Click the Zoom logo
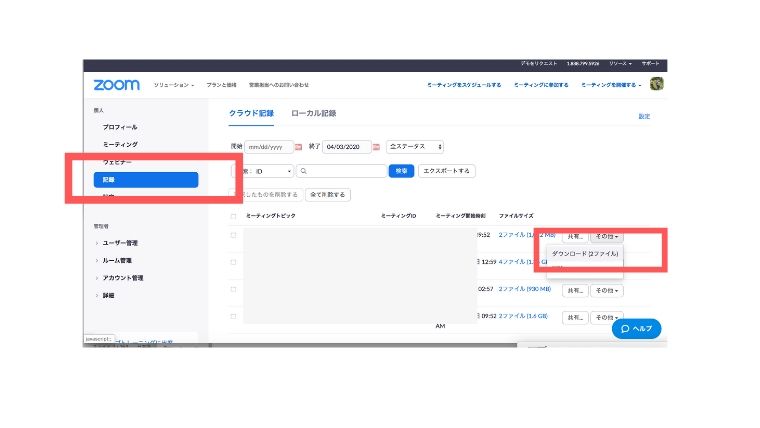The image size is (760, 428). click(x=116, y=85)
